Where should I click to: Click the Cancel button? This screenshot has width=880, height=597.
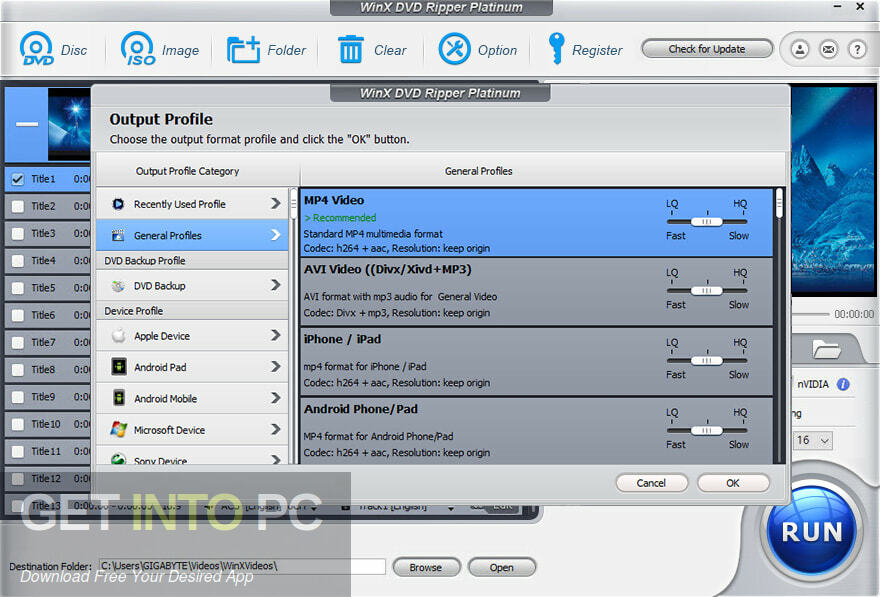[x=652, y=483]
